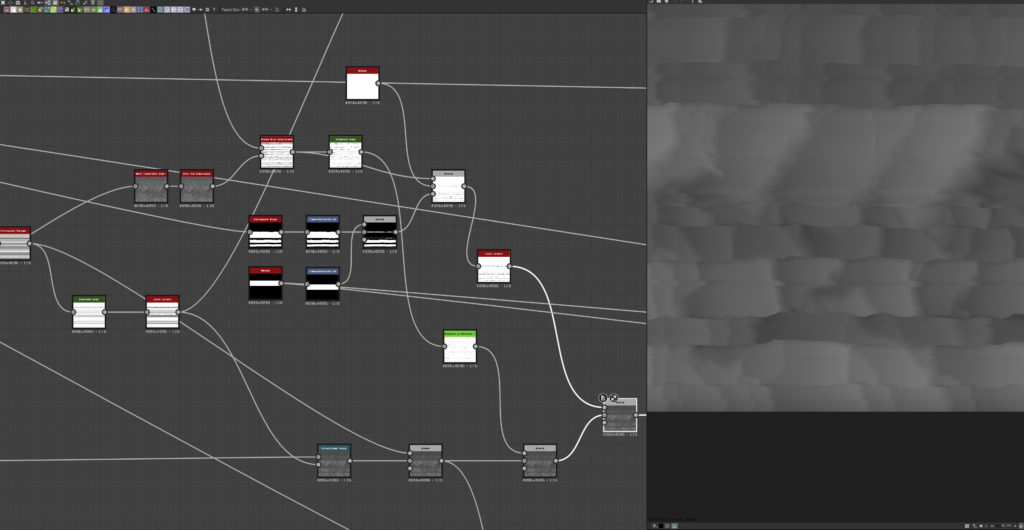Screen dimensions: 1024x530
Task: Click the Channels Shuffle toolbar icon
Action: point(26,10)
